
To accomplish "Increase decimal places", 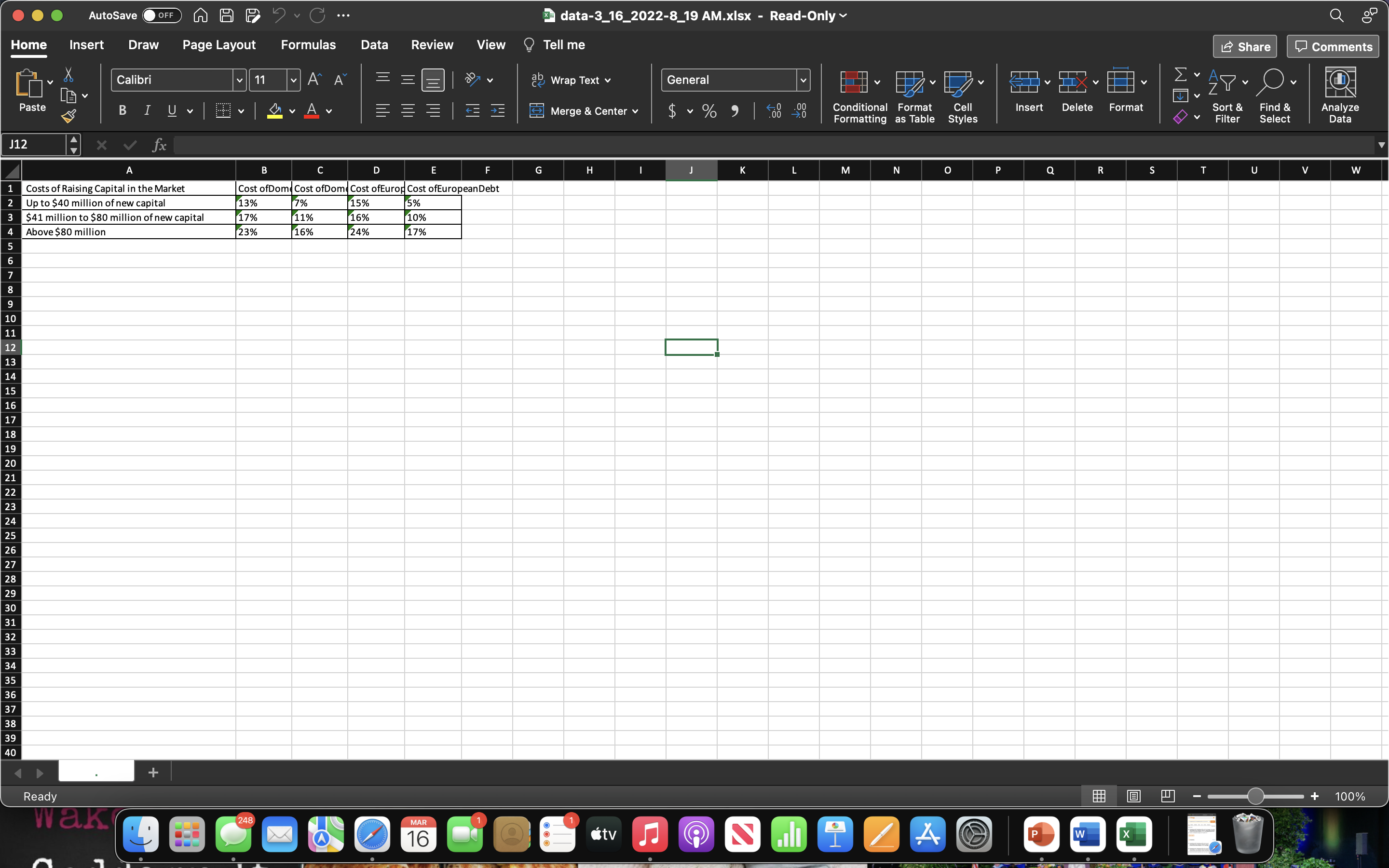I will (x=773, y=111).
